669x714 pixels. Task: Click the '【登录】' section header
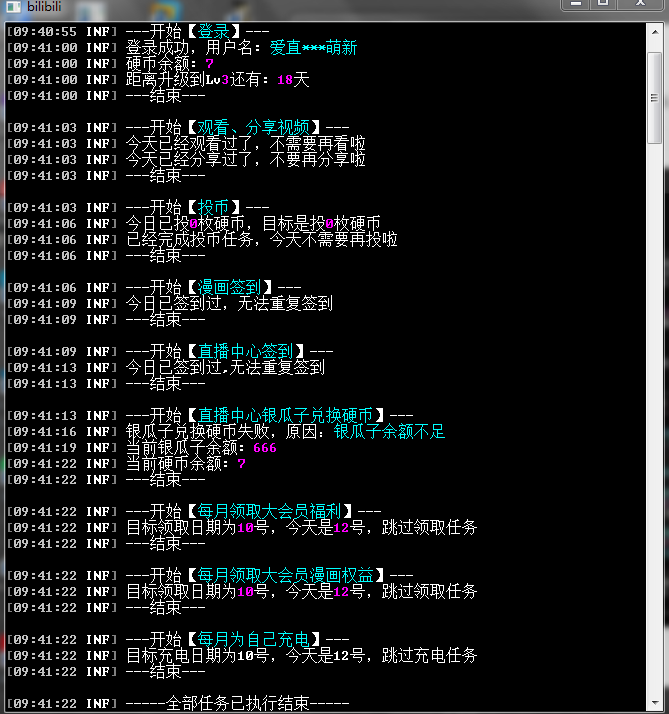(214, 32)
